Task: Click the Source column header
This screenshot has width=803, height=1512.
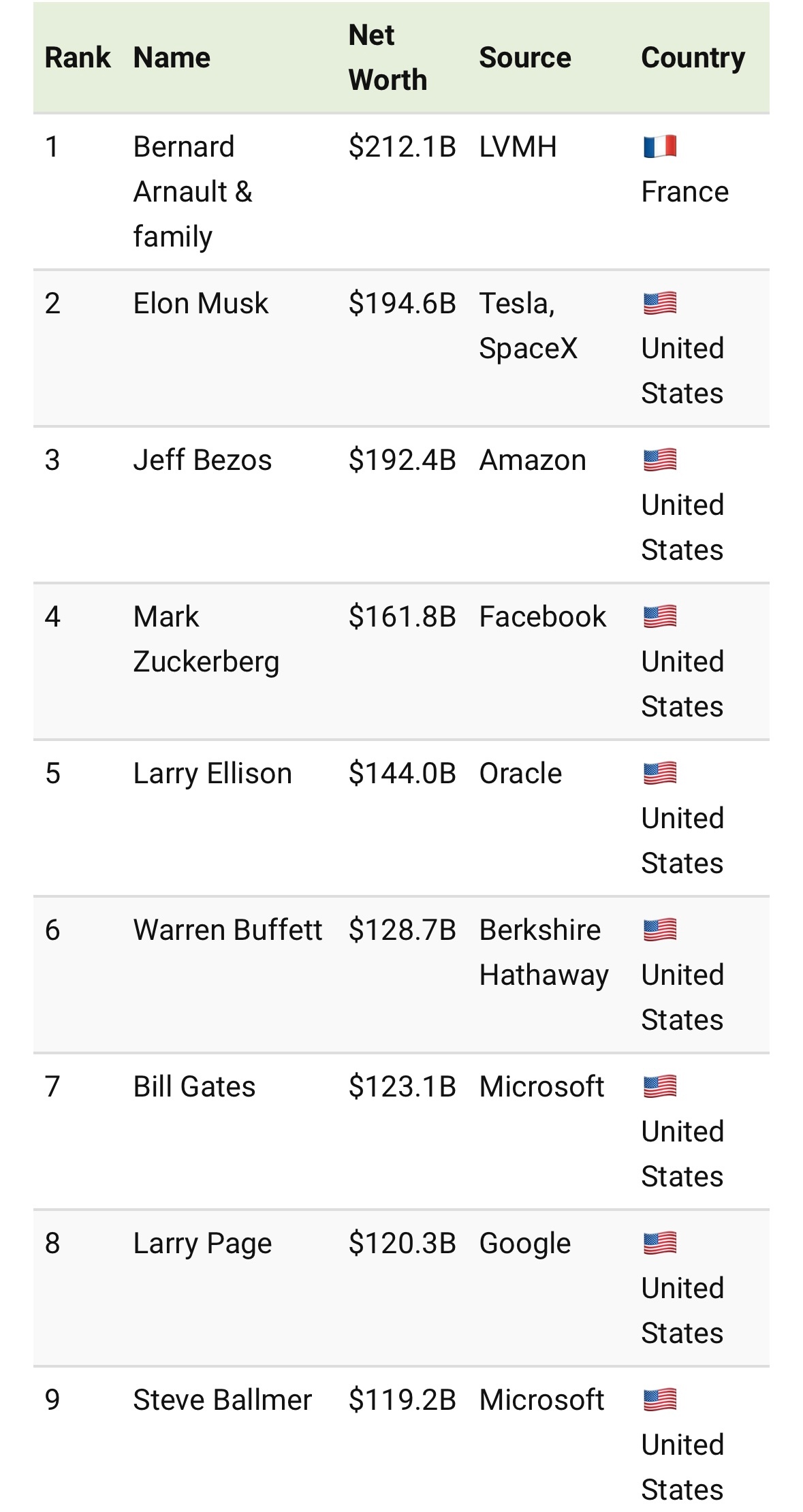Action: 524,58
